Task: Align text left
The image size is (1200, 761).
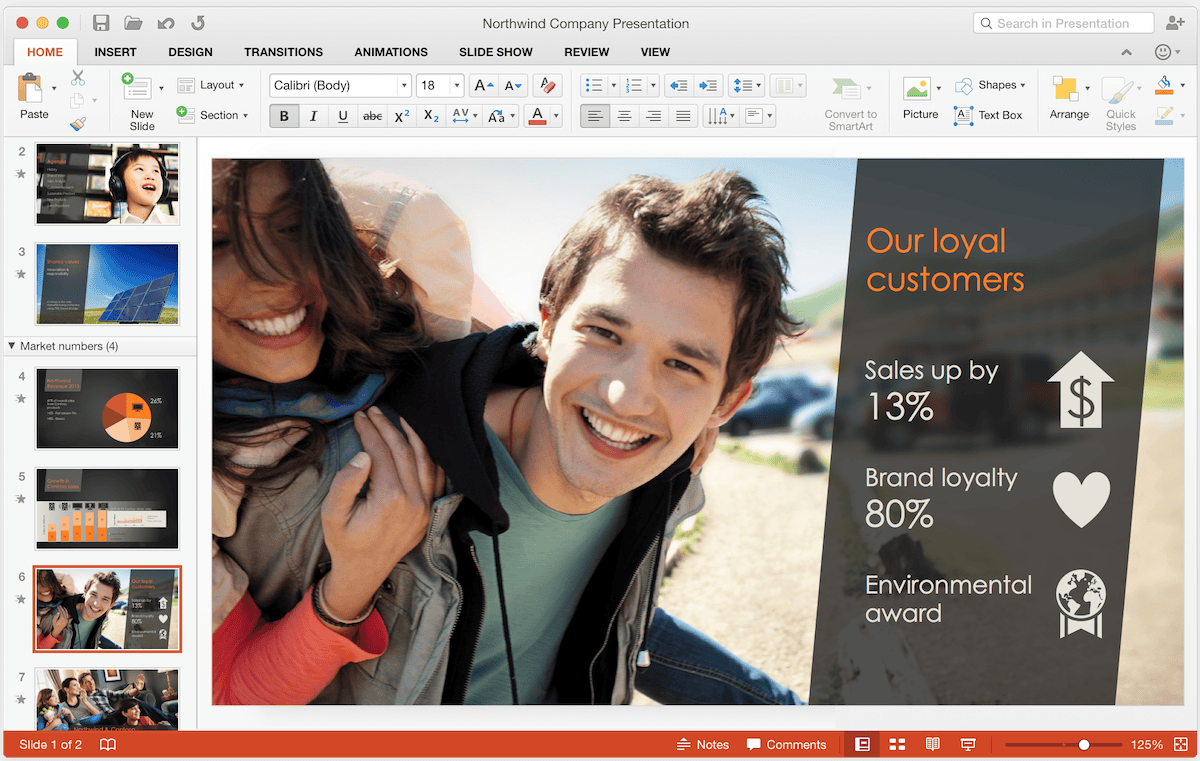Action: pos(595,116)
